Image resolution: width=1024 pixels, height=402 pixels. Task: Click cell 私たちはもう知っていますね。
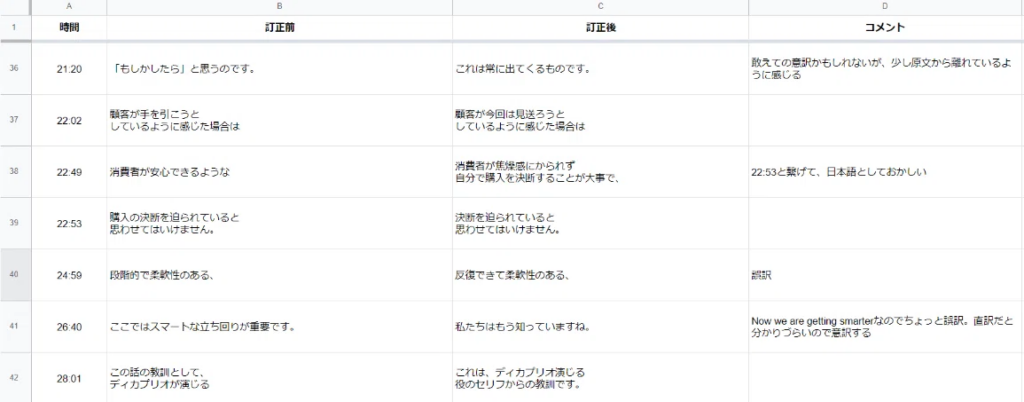click(x=600, y=326)
